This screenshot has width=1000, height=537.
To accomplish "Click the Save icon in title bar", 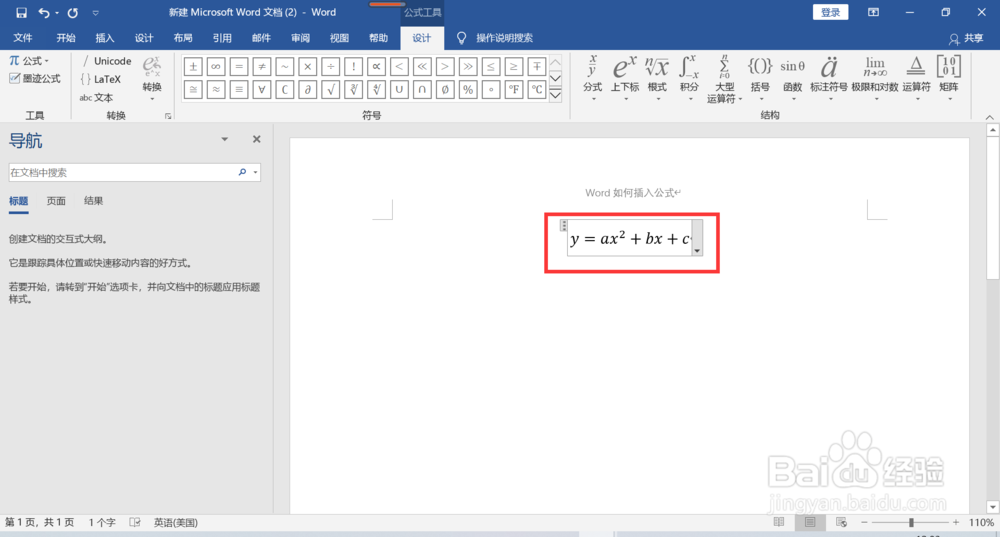I will 21,12.
